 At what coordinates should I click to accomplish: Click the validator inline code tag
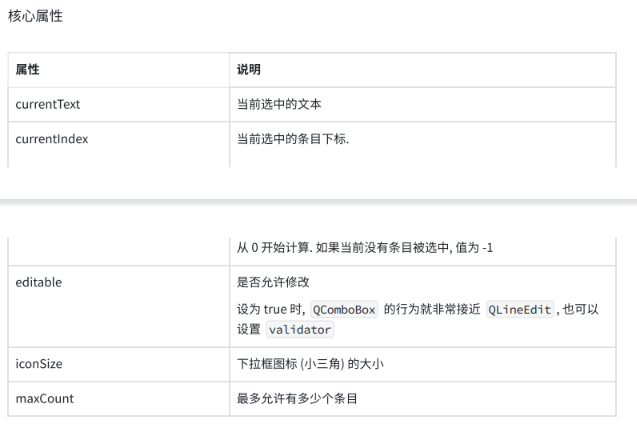point(300,330)
